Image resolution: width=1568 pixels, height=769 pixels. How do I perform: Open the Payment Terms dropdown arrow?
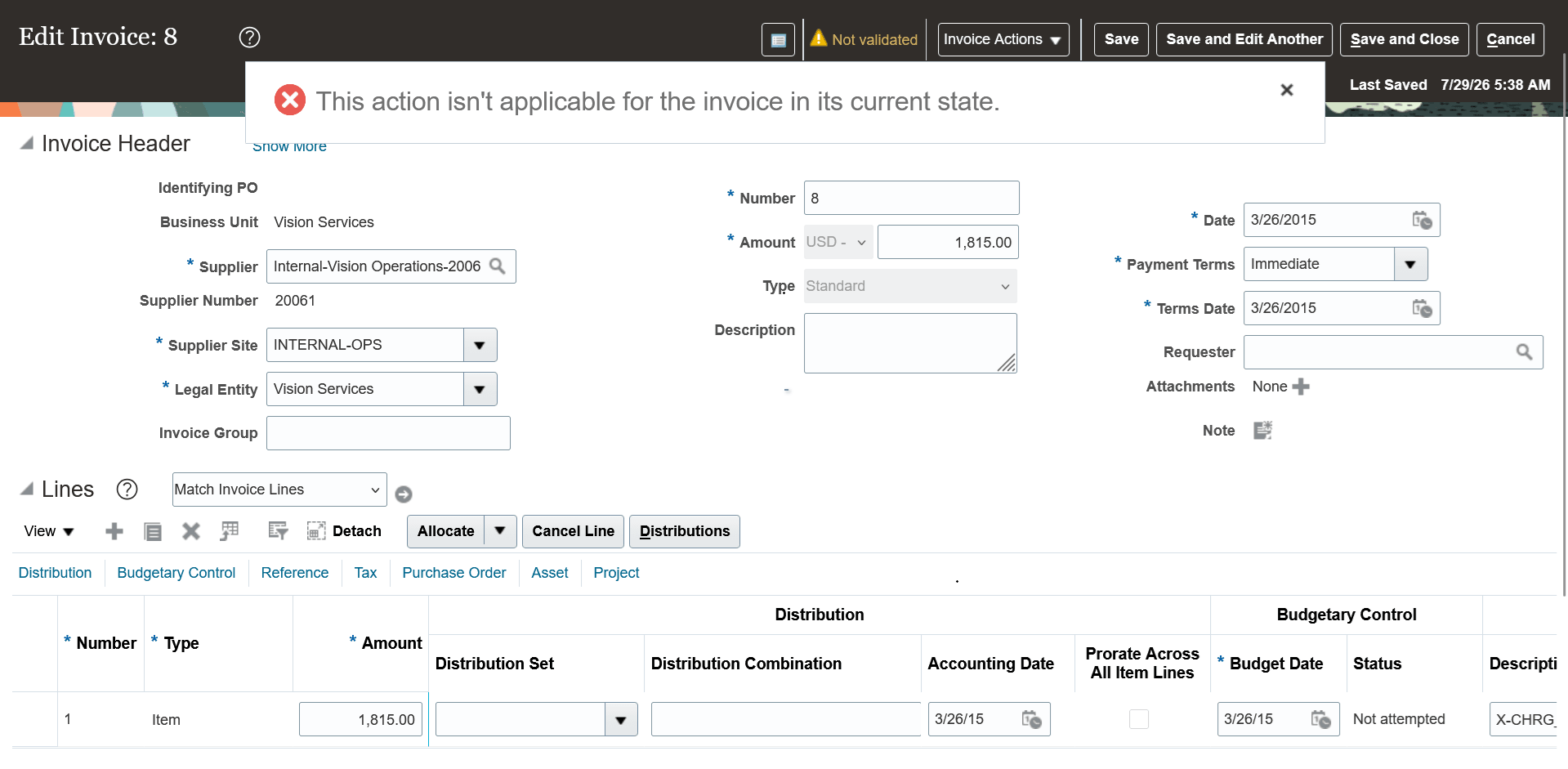1410,264
